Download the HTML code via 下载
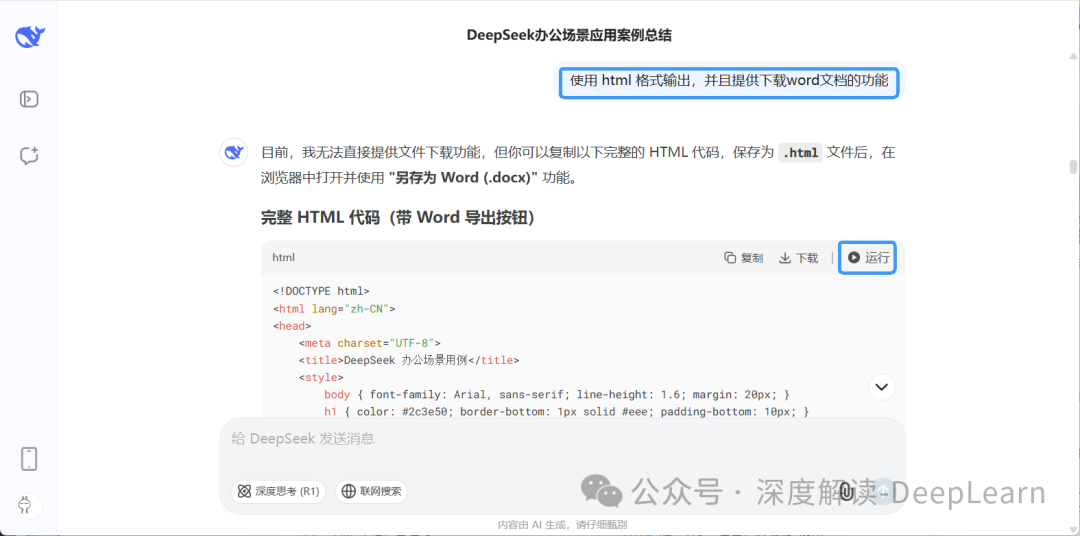 click(x=799, y=258)
